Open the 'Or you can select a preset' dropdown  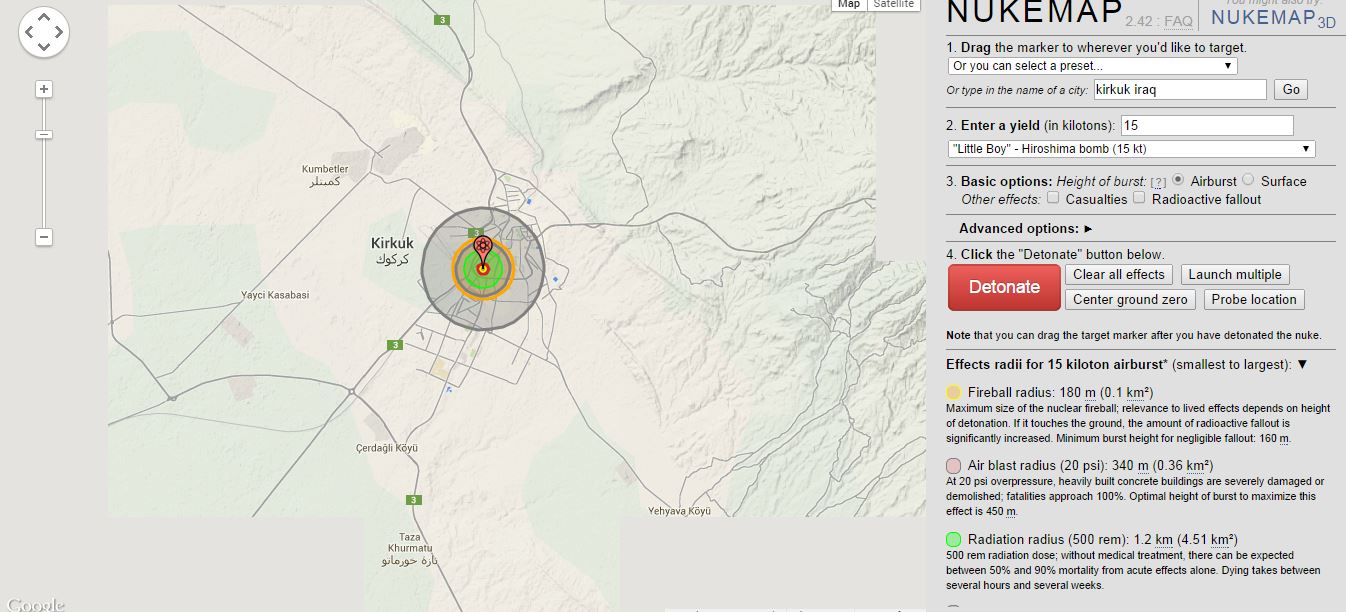click(1092, 66)
